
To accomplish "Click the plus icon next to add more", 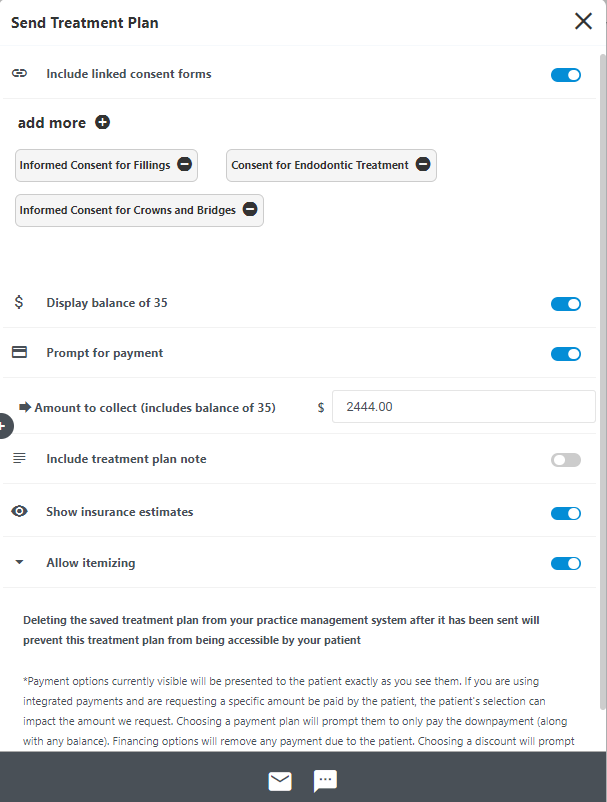I will (103, 122).
